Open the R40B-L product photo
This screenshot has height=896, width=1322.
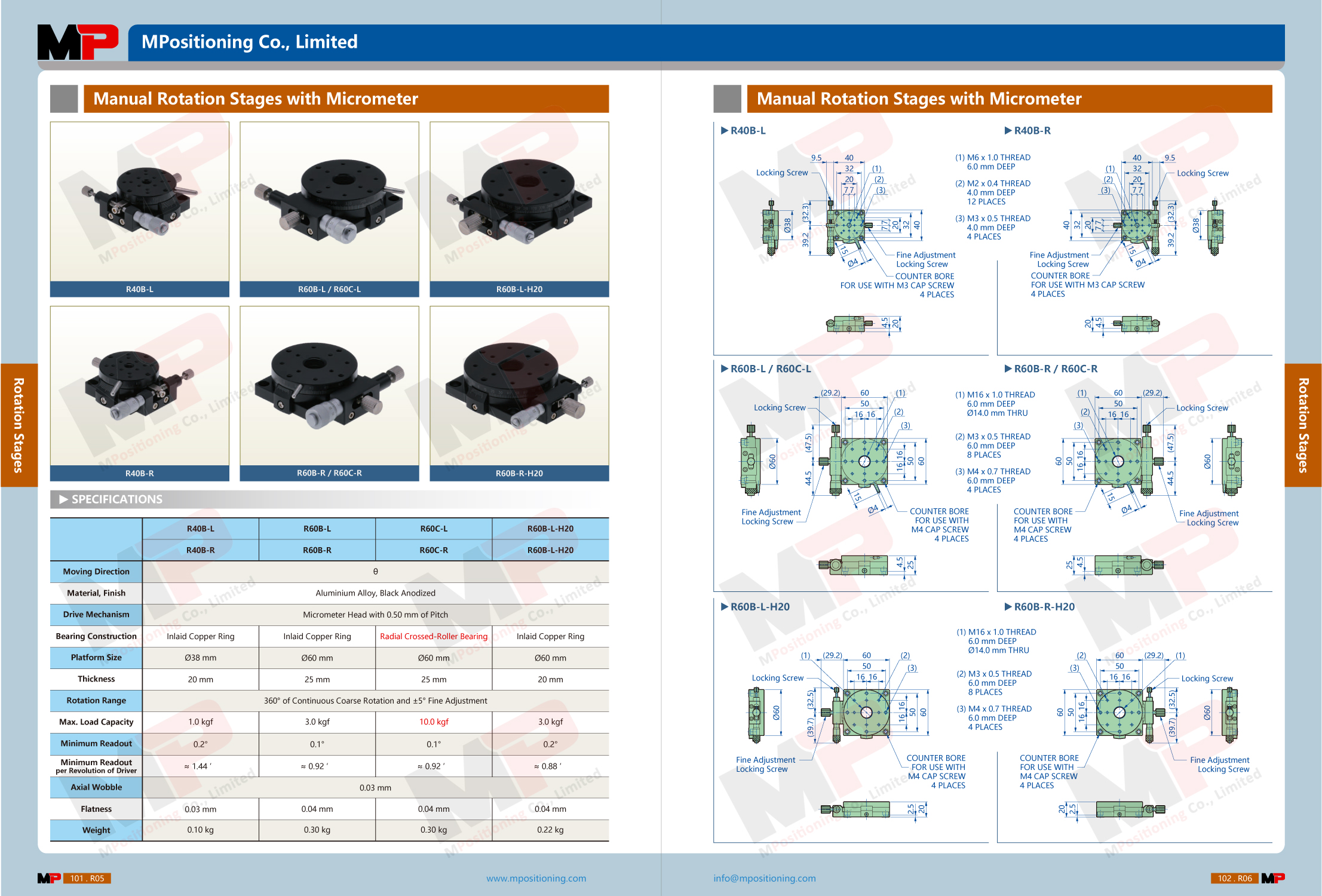point(140,202)
